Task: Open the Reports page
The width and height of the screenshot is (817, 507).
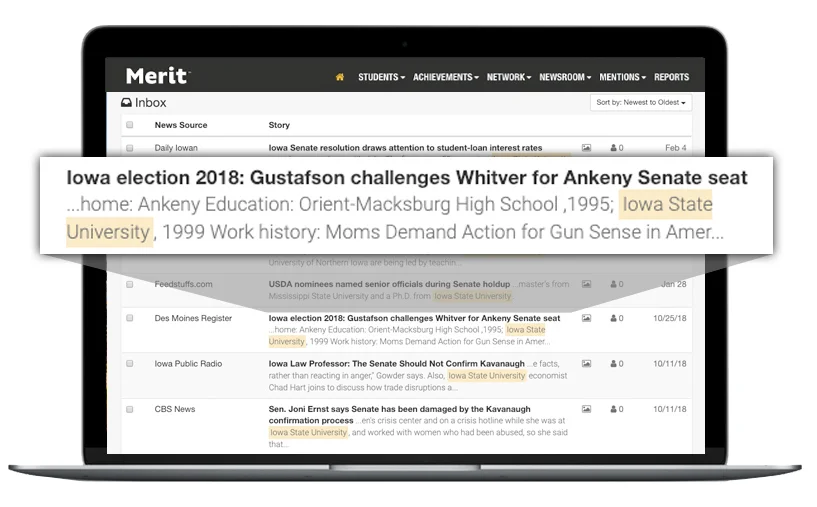Action: (x=672, y=77)
